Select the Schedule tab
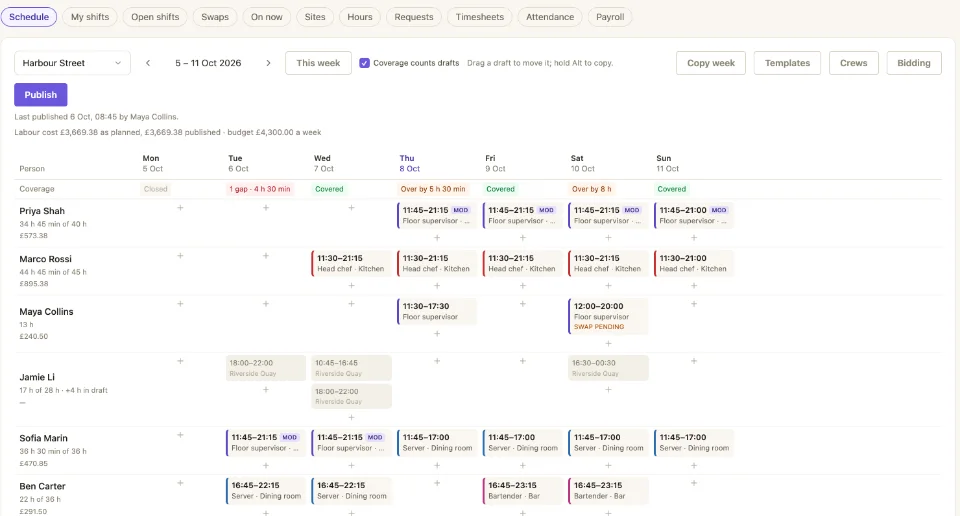Viewport: 960px width, 516px height. pos(29,17)
